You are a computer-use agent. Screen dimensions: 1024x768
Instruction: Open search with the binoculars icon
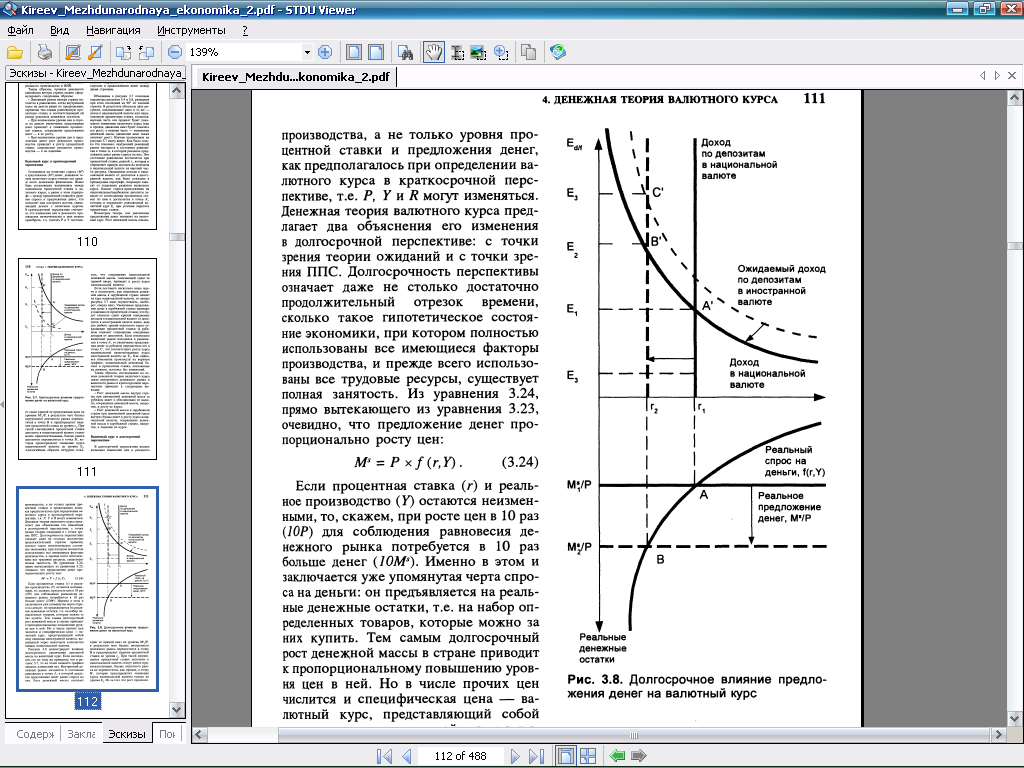click(406, 53)
